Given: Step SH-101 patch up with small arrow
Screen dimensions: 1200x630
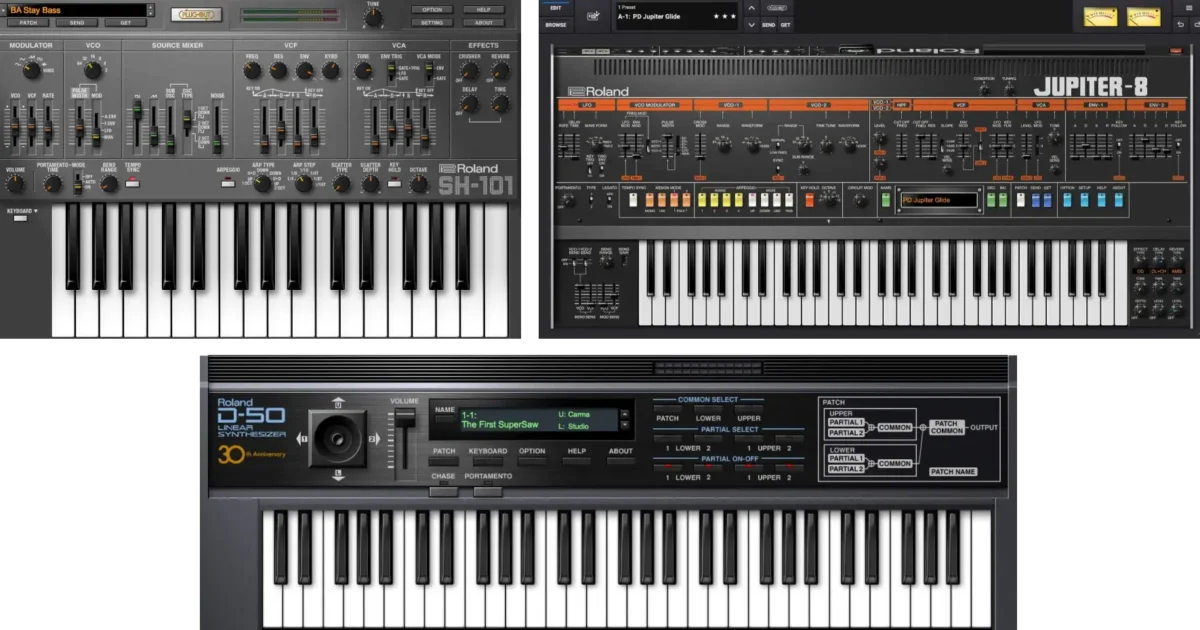Looking at the screenshot, I should coord(150,6).
